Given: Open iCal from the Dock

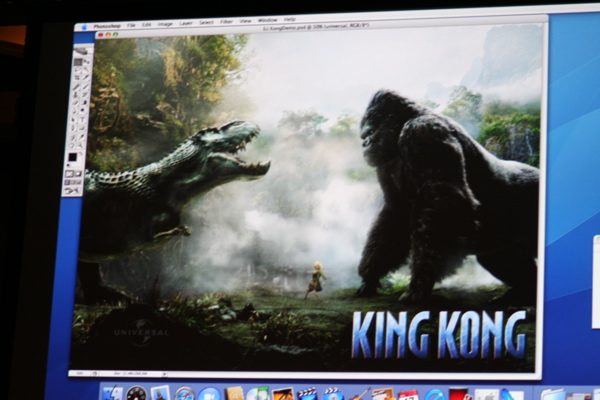Looking at the screenshot, I should (x=407, y=395).
